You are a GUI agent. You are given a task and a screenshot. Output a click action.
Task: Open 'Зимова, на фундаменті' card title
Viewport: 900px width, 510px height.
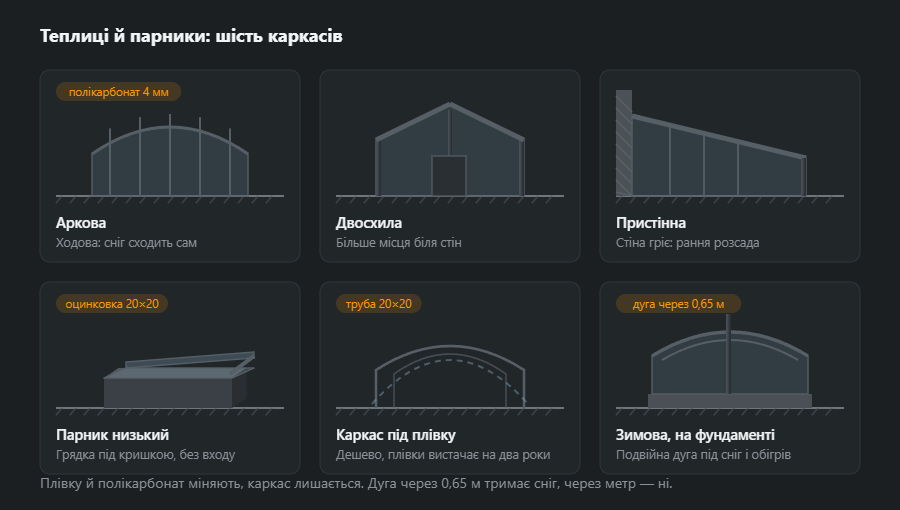click(695, 435)
